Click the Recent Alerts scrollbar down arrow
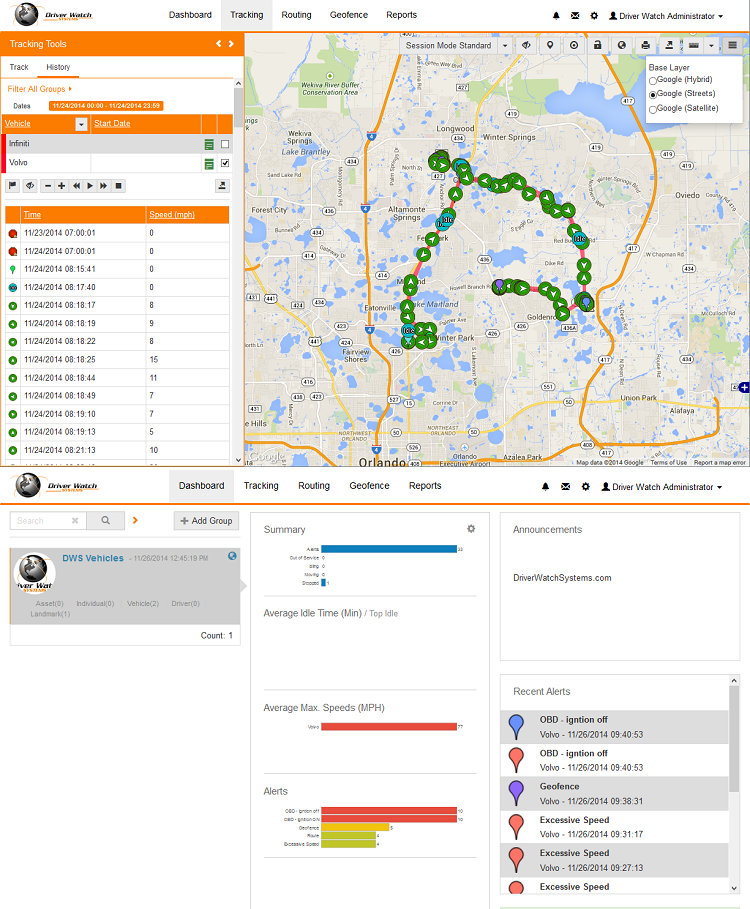 [x=734, y=888]
